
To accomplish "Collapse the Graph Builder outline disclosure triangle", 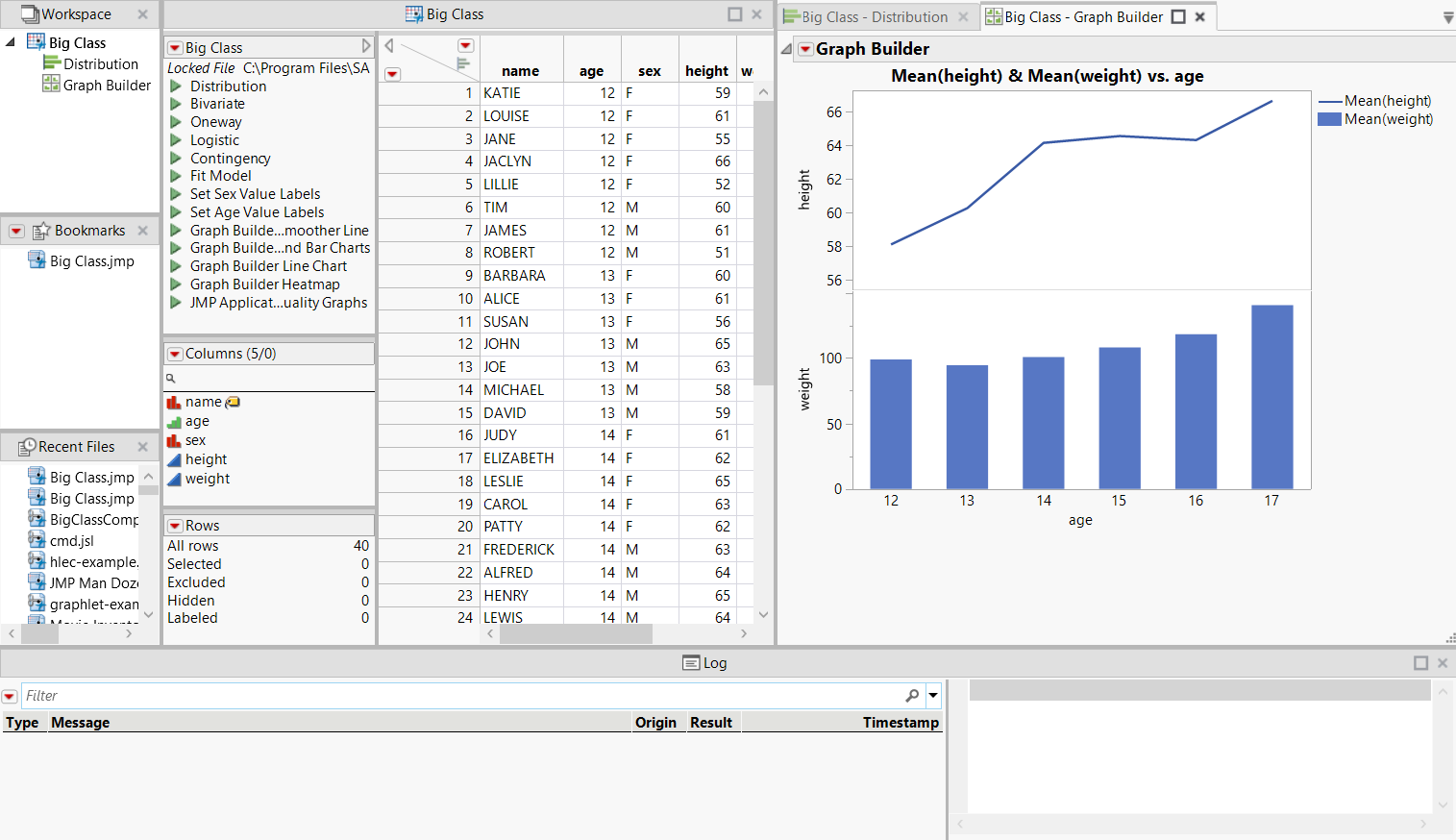I will coord(786,49).
